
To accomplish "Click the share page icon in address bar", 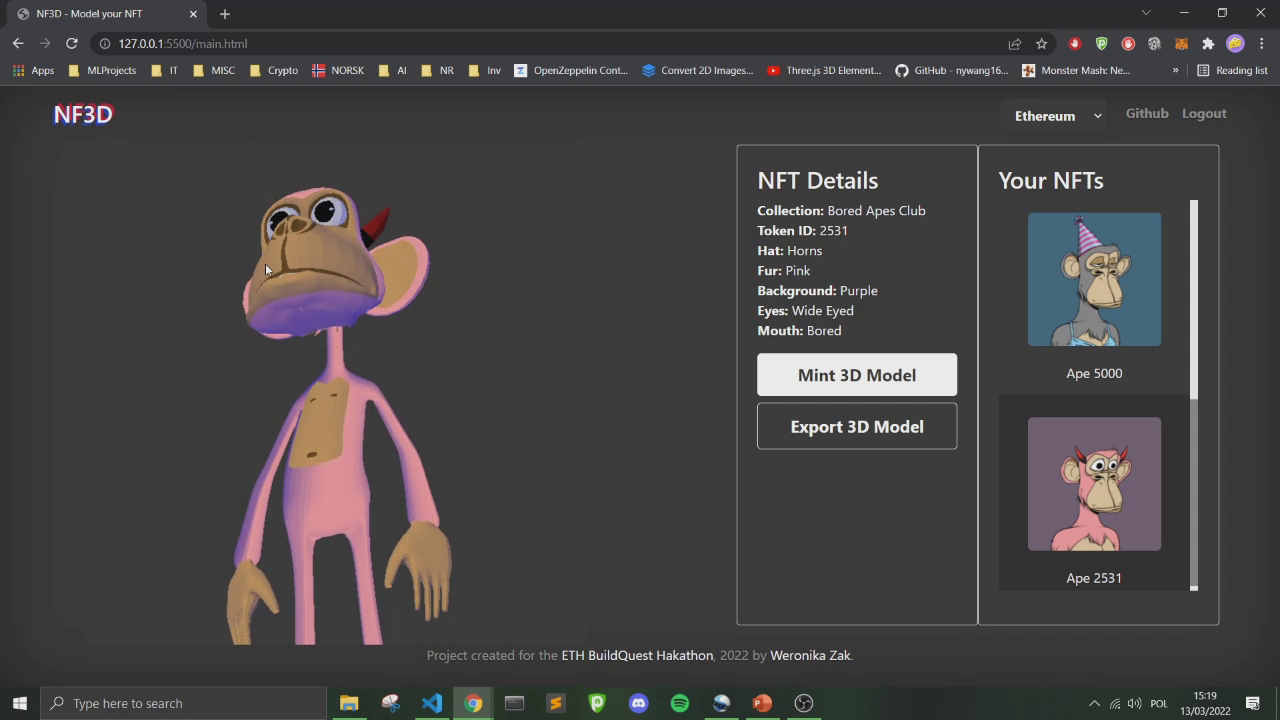I will point(1014,44).
